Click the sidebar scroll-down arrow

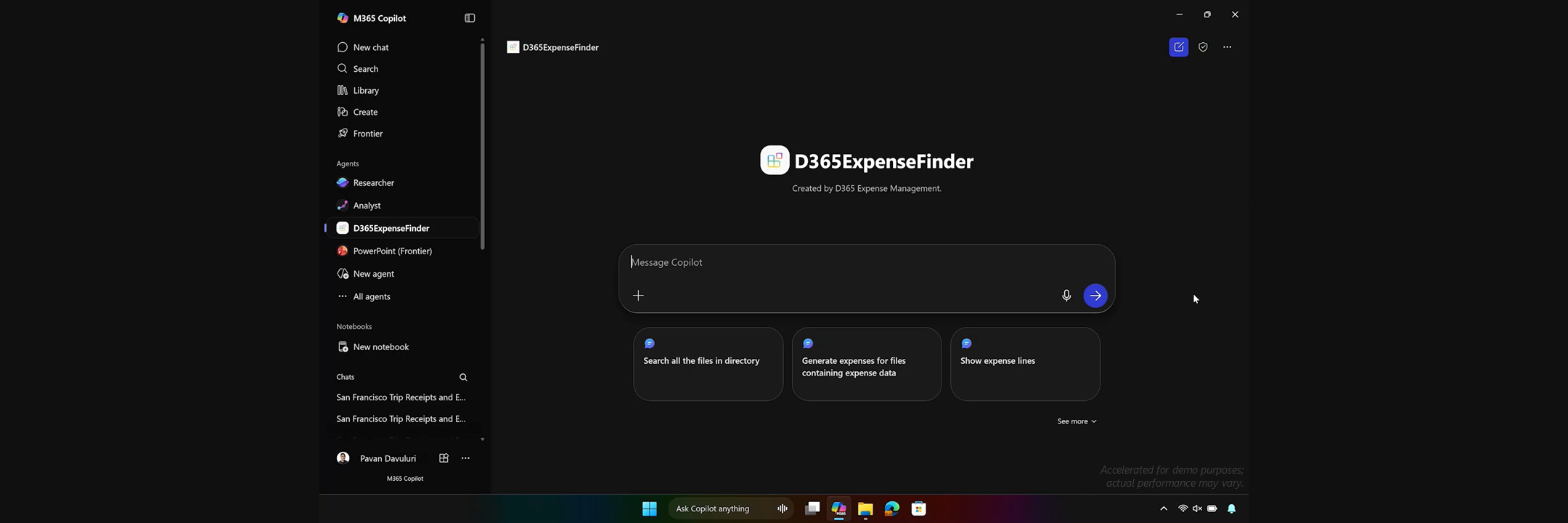click(x=483, y=439)
